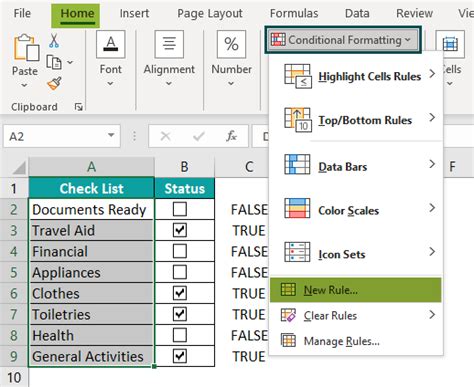The width and height of the screenshot is (474, 387).
Task: Check the Health status checkbox
Action: pos(180,335)
